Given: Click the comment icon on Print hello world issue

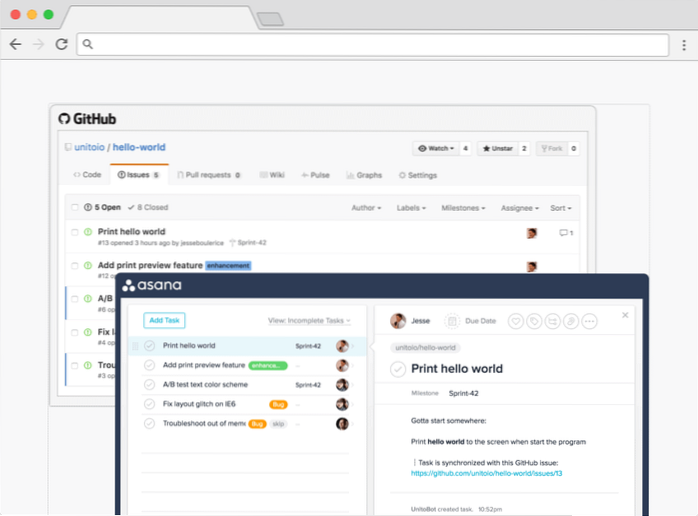Looking at the screenshot, I should (x=565, y=233).
